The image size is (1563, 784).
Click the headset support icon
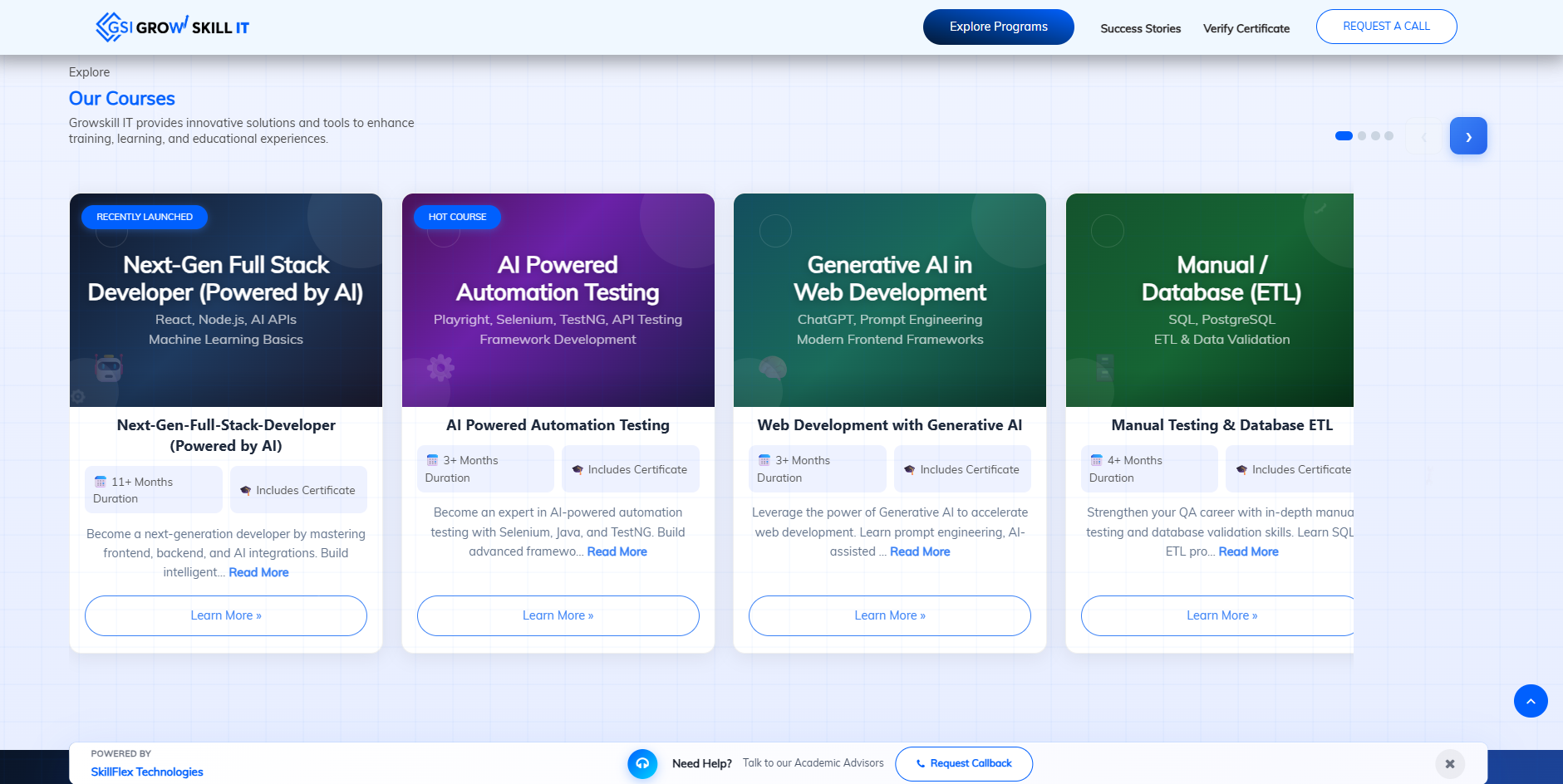tap(642, 764)
